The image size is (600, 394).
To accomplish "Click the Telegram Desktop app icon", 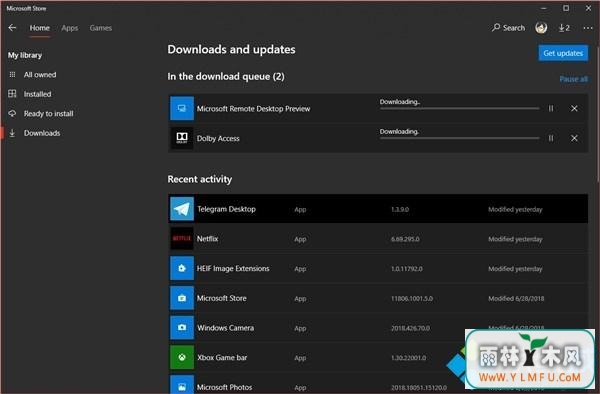I will 182,209.
